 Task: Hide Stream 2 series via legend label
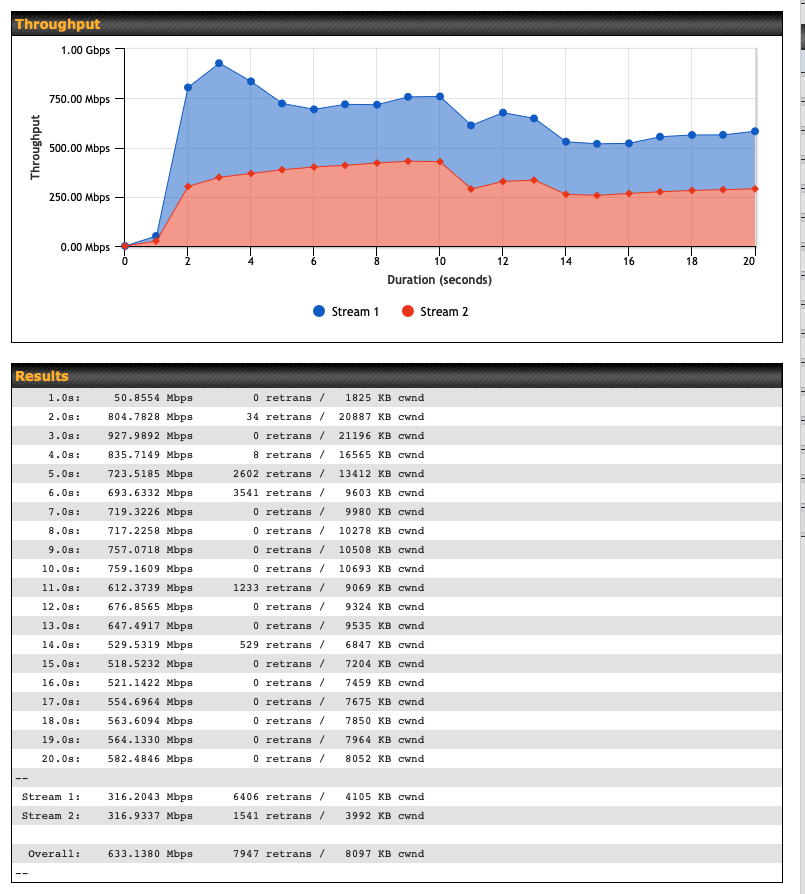click(444, 312)
